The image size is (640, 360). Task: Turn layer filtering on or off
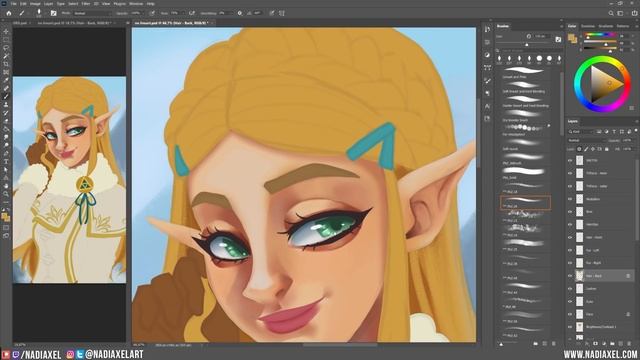click(636, 131)
